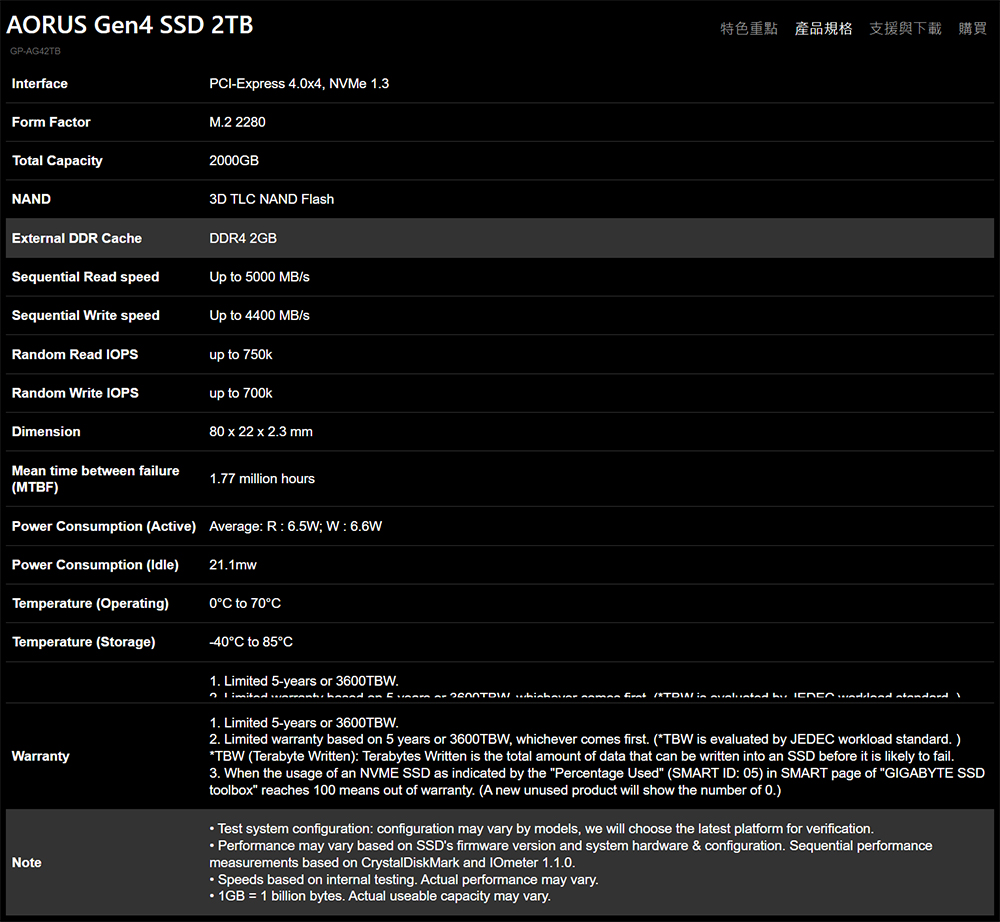Select PCI-Express 4.0x4, NVMe 1.3 value

[299, 84]
